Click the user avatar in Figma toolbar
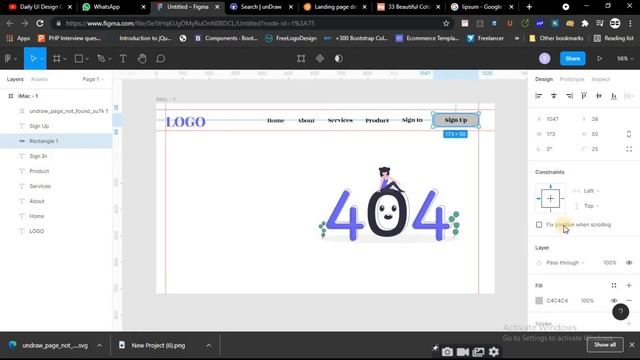This screenshot has height=360, width=640. click(x=544, y=59)
